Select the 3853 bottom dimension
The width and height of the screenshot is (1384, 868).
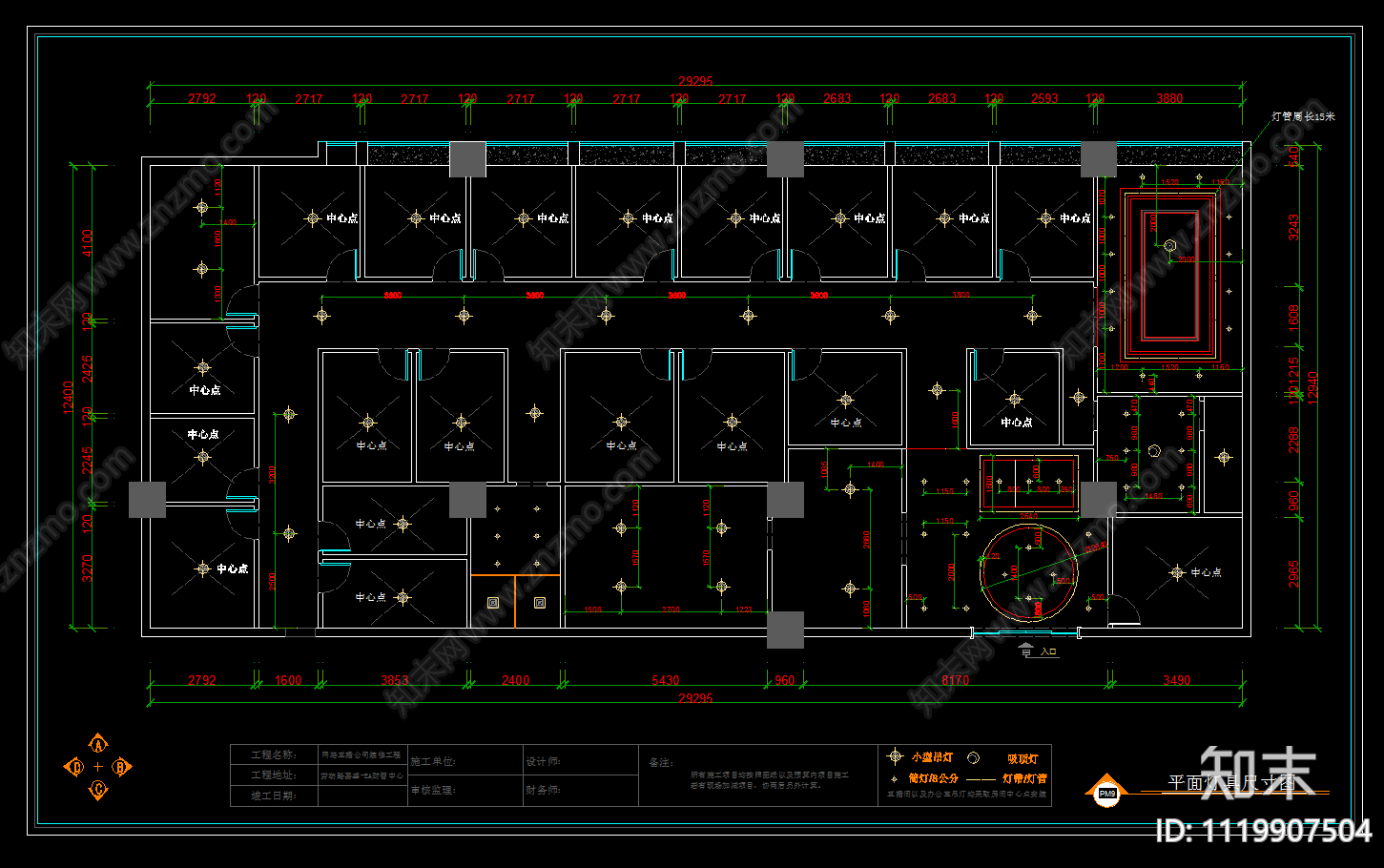click(395, 680)
